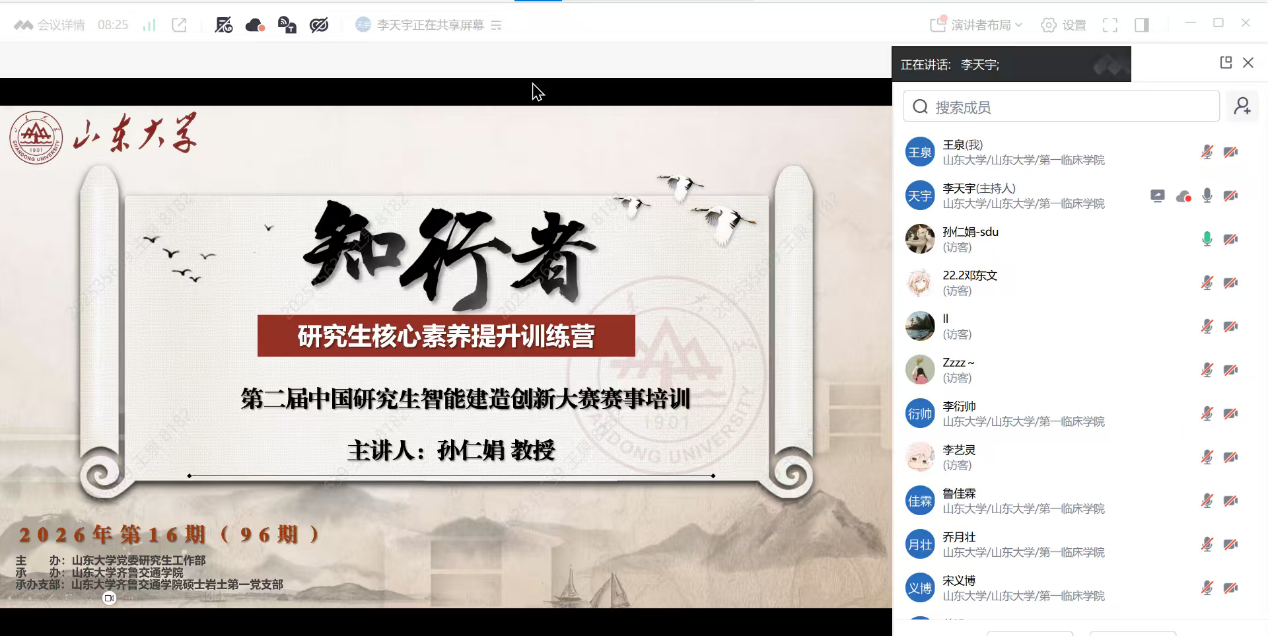Toggle the side panel layout icon

pyautogui.click(x=1142, y=25)
